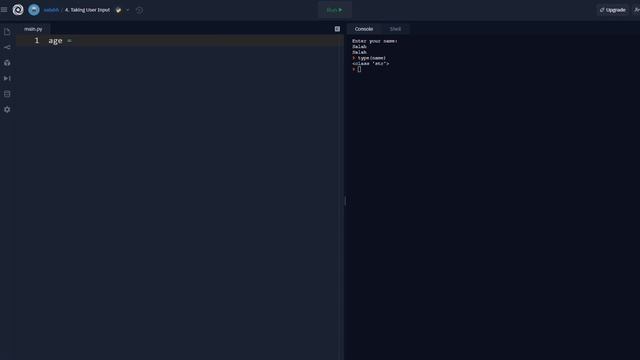The width and height of the screenshot is (640, 360).
Task: Click the Python language icon
Action: coord(118,10)
